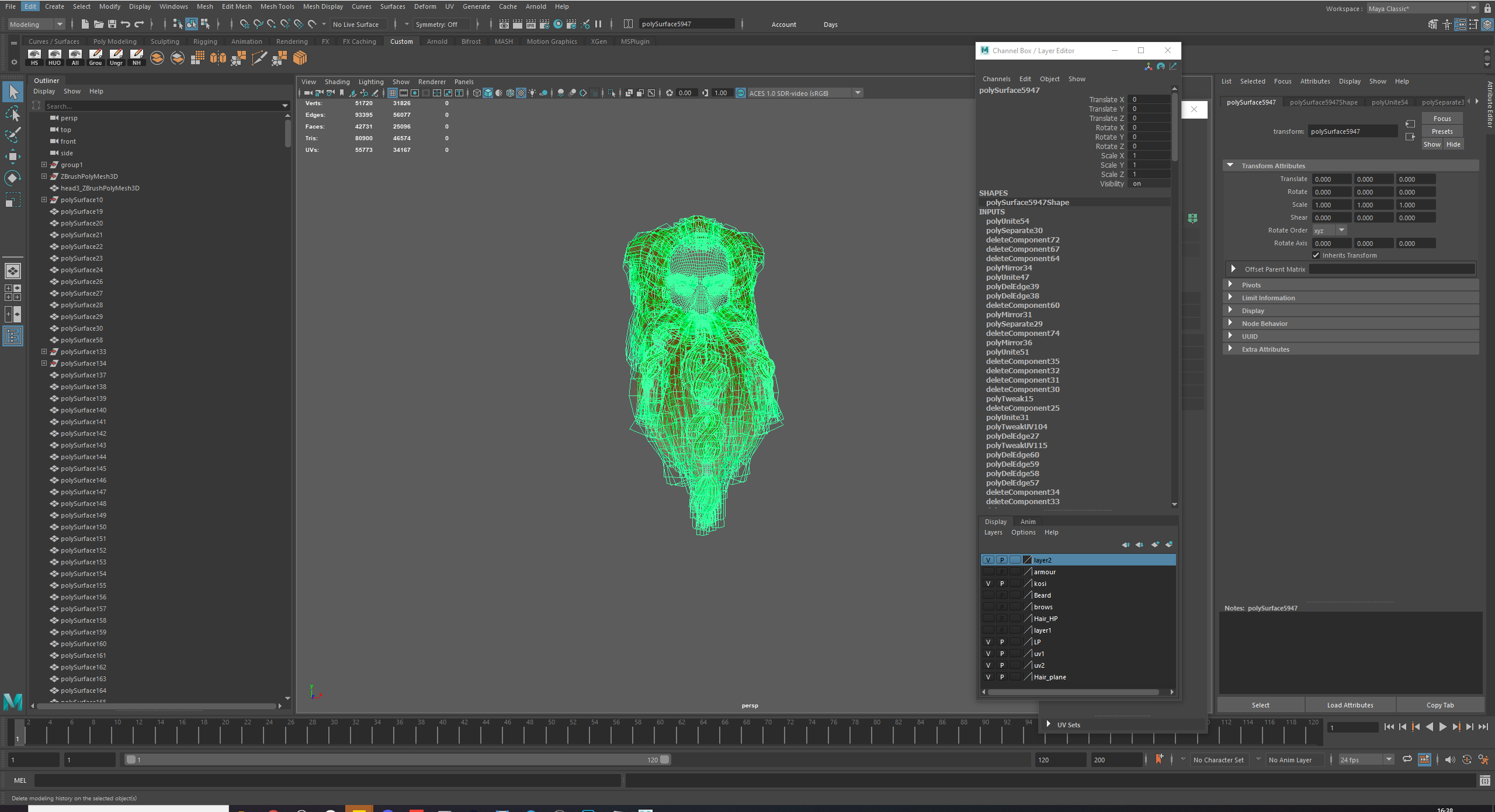
Task: Click the Select button in Attribute Editor
Action: click(1260, 705)
